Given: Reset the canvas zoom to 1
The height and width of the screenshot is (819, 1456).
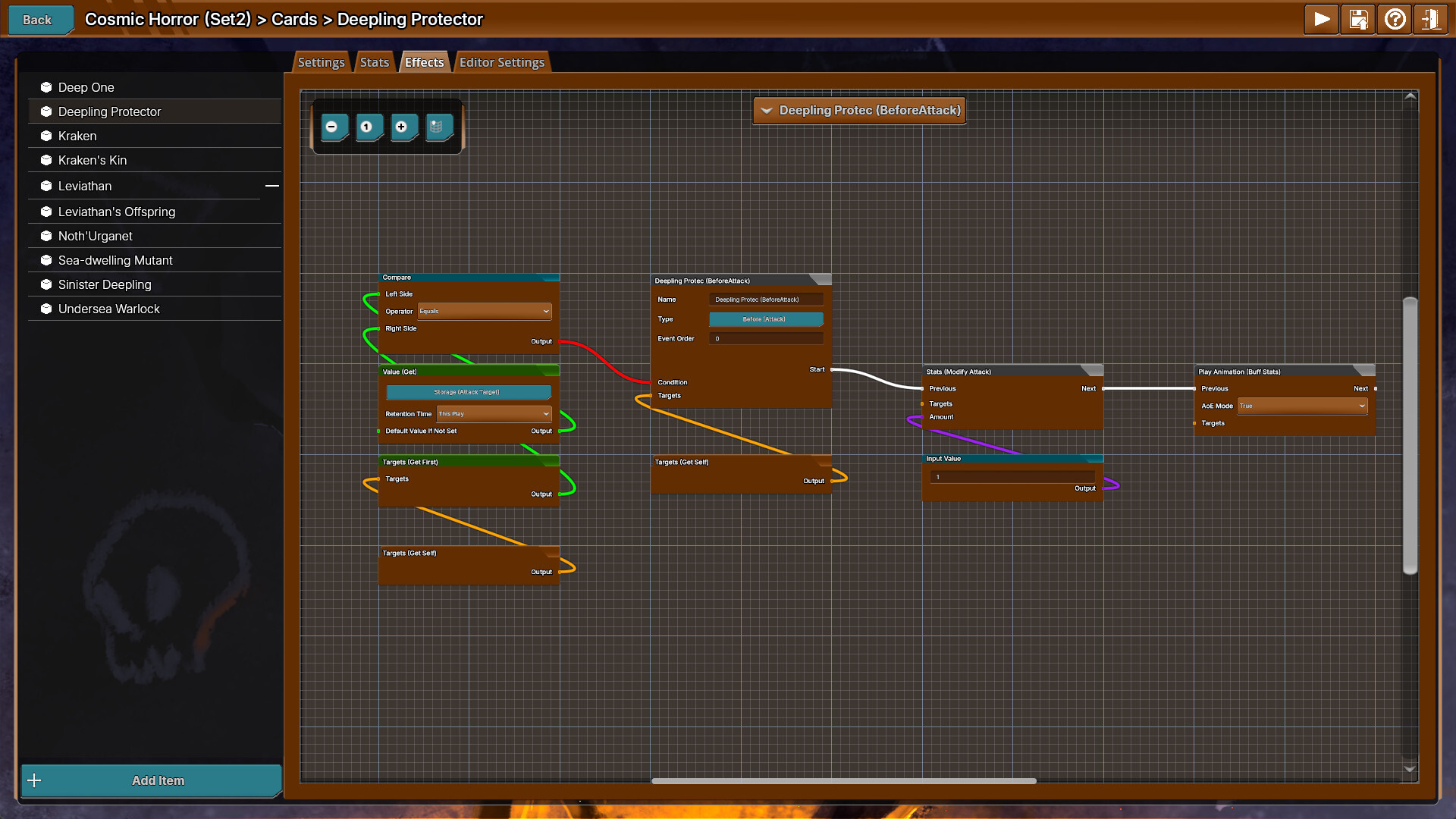Looking at the screenshot, I should pyautogui.click(x=369, y=127).
